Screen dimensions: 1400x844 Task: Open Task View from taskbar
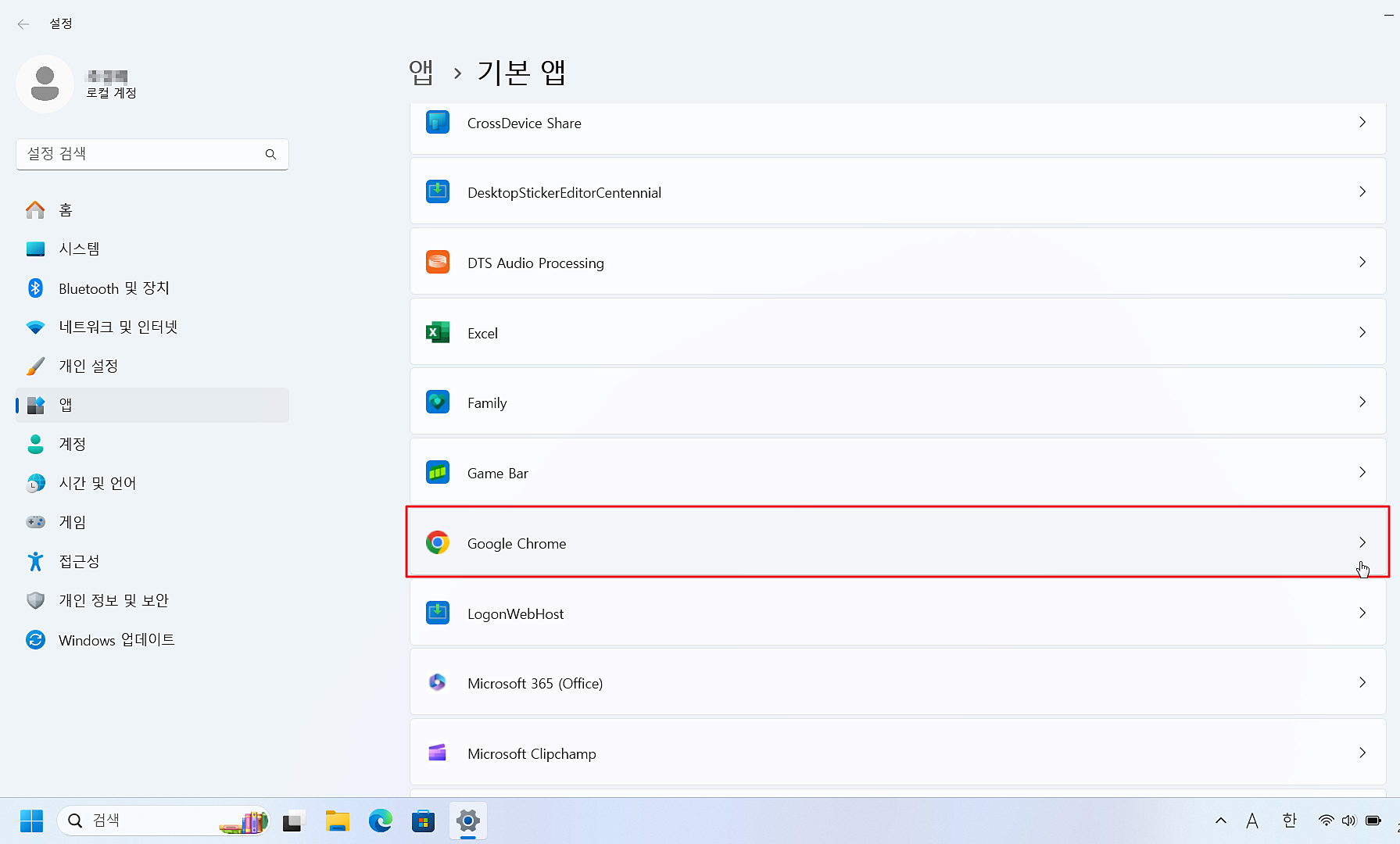292,821
